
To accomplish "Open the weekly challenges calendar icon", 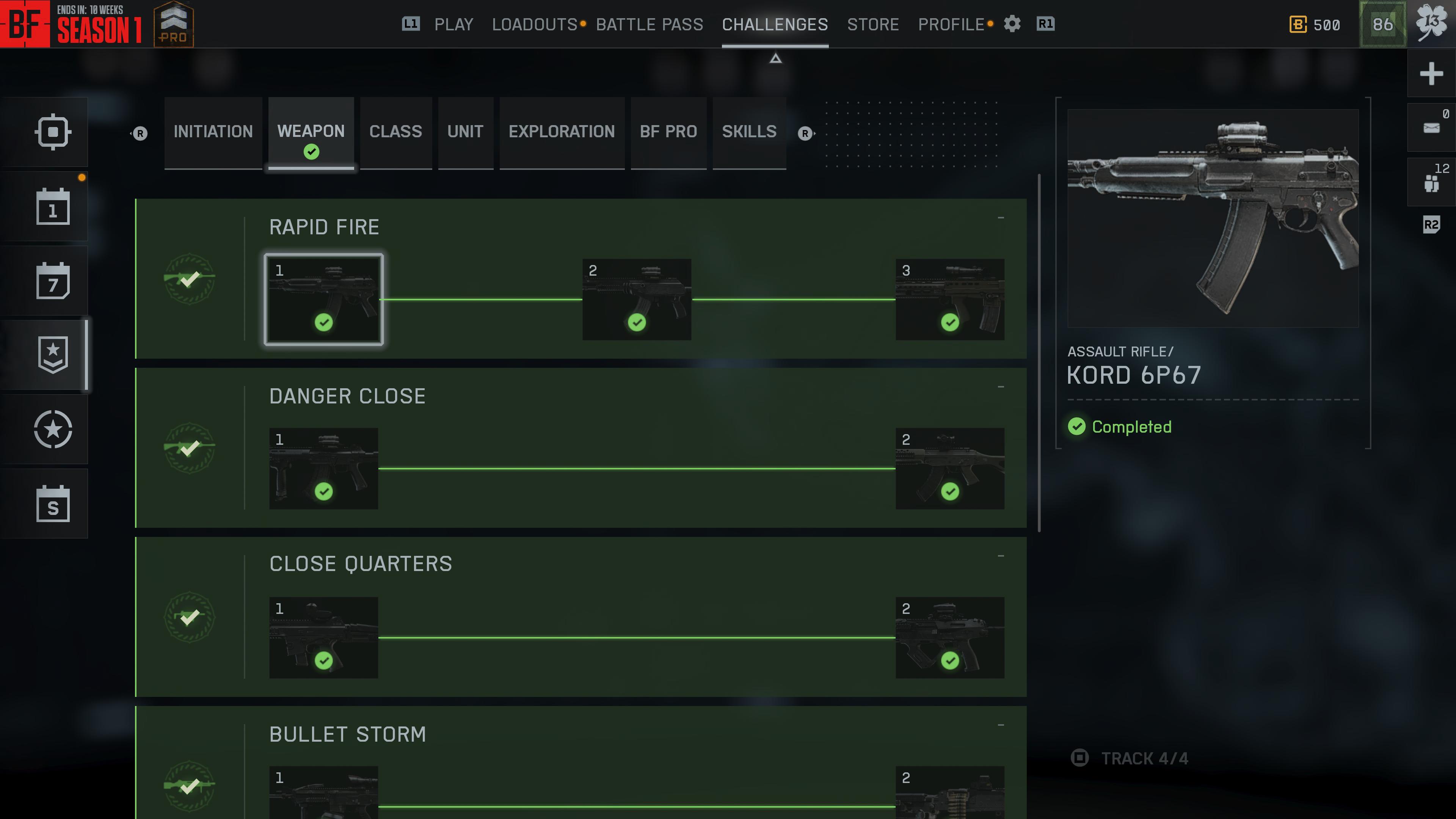I will 53,281.
